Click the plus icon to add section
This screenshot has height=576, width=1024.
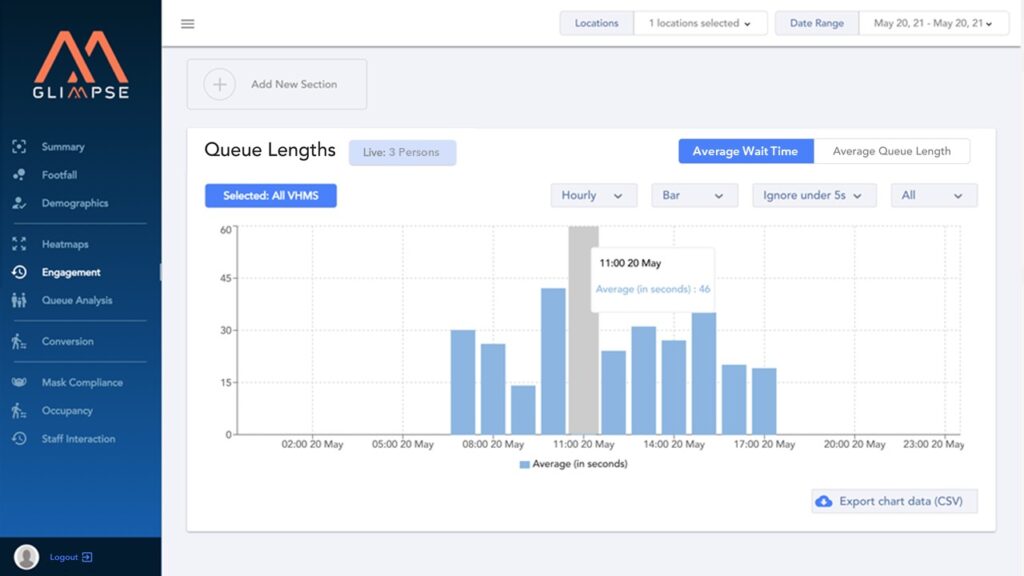[219, 84]
